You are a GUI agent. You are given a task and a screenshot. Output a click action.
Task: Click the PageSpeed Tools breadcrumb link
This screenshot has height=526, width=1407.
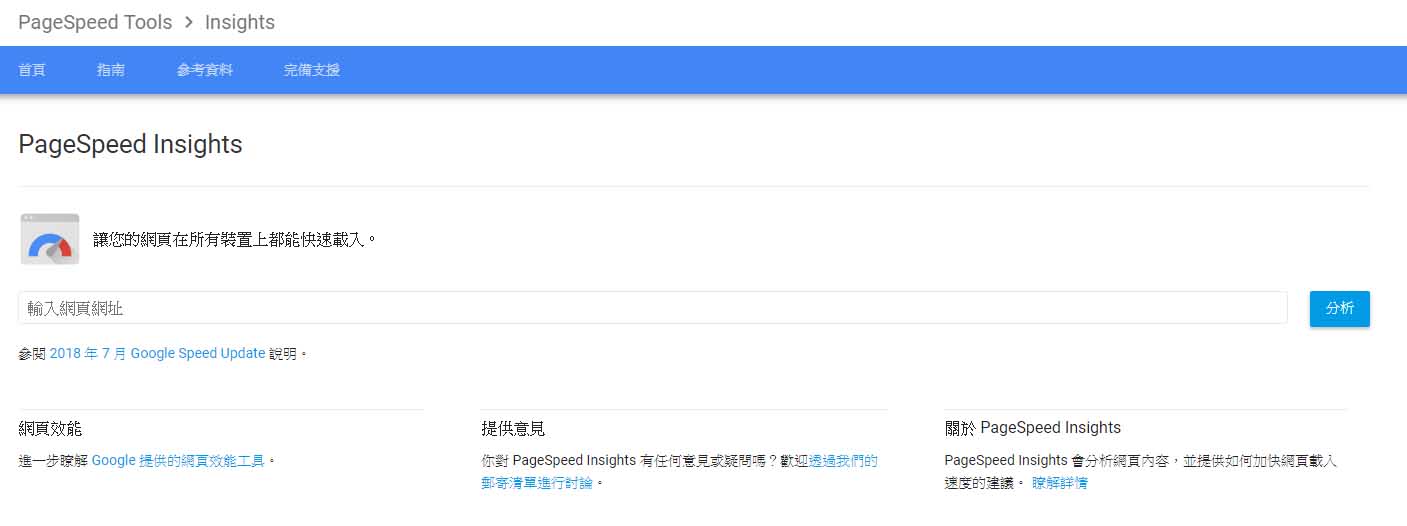[x=95, y=22]
